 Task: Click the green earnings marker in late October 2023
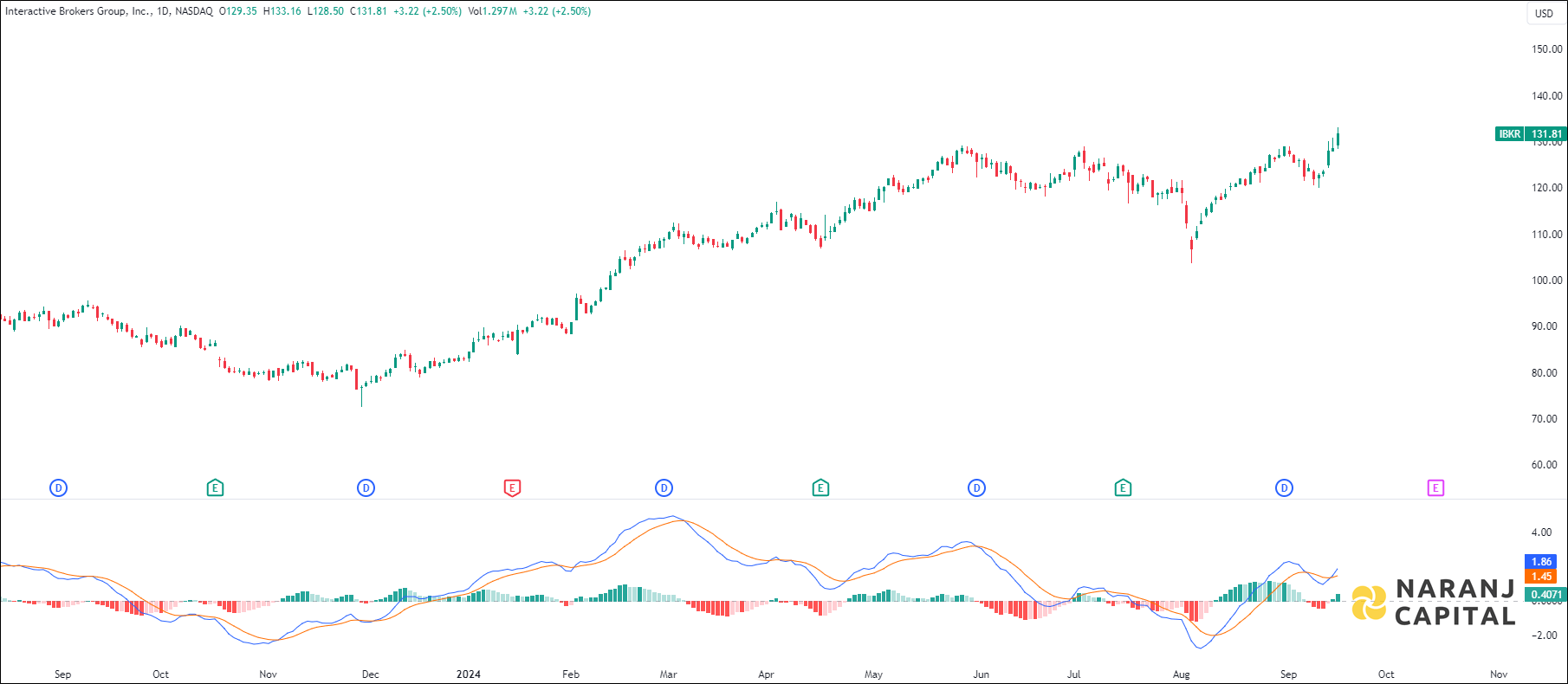pyautogui.click(x=215, y=488)
